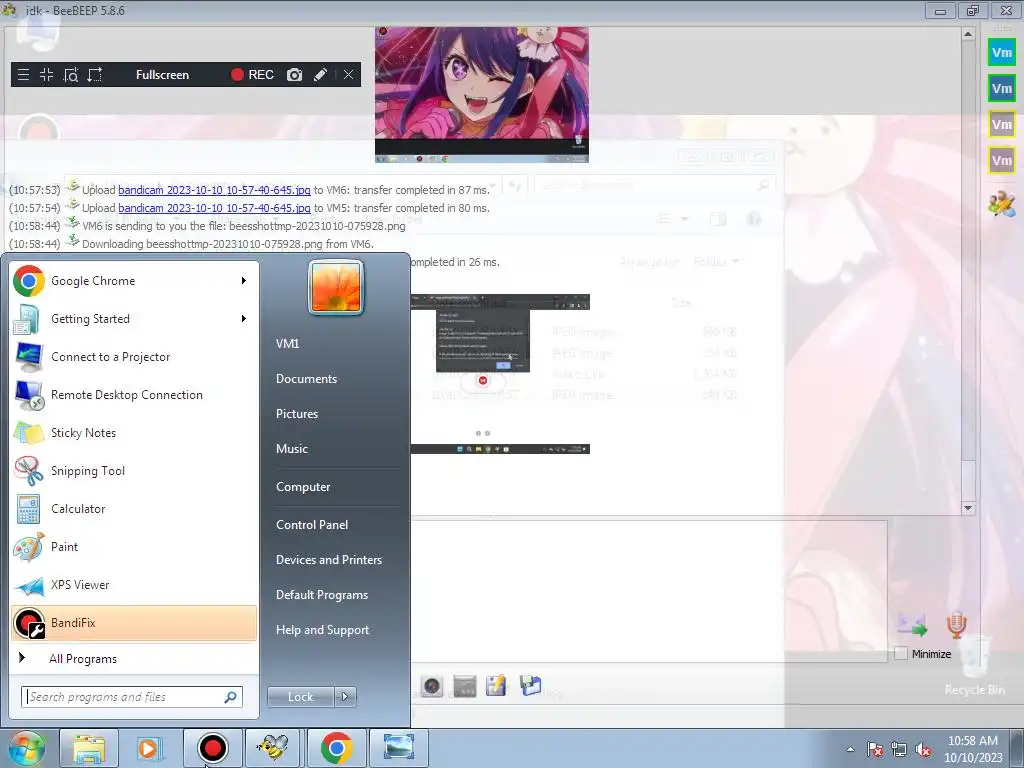Click BeeBEEP voice message microphone icon
1024x768 pixels.
[x=957, y=625]
